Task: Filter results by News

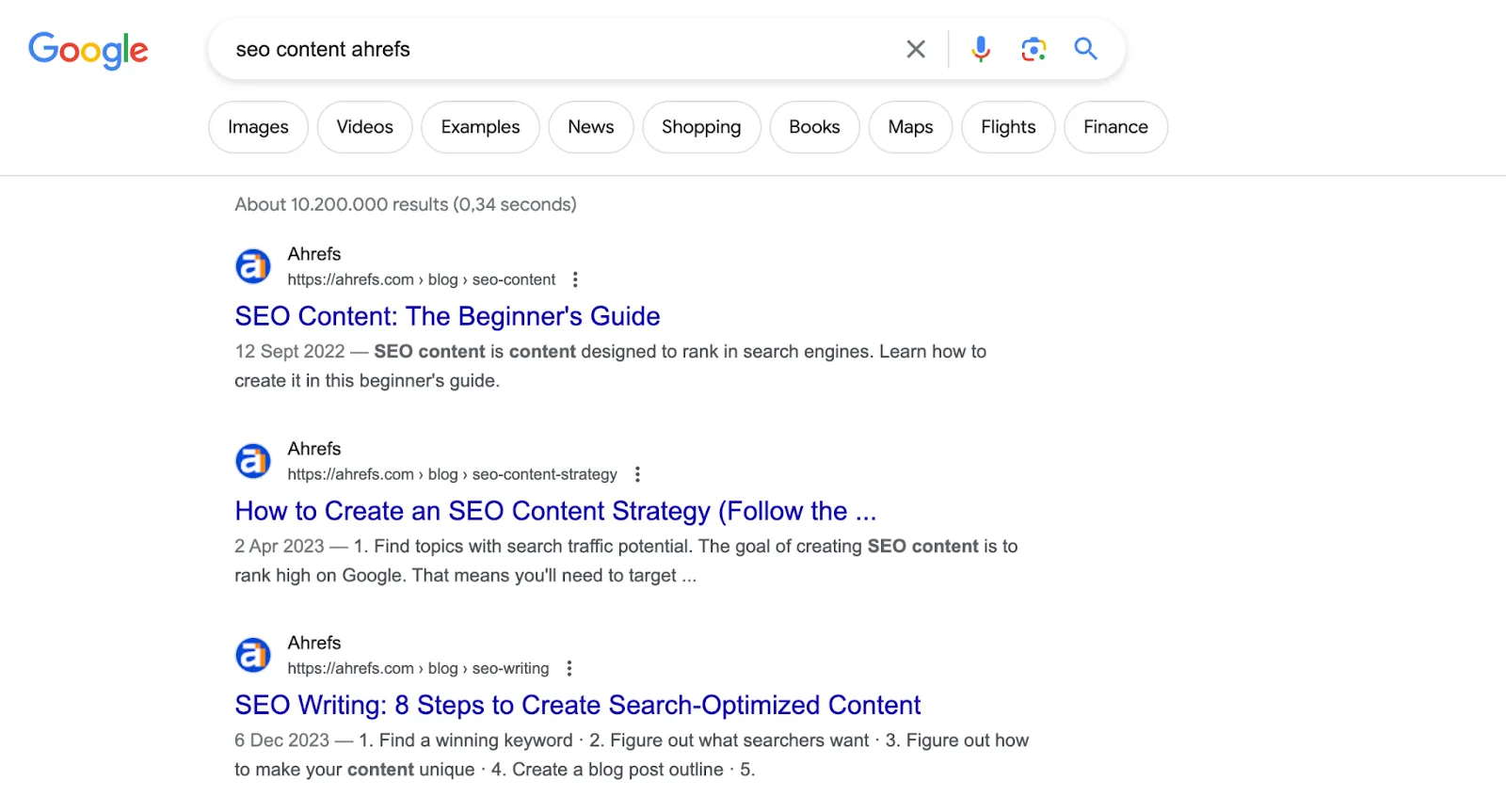Action: tap(590, 127)
